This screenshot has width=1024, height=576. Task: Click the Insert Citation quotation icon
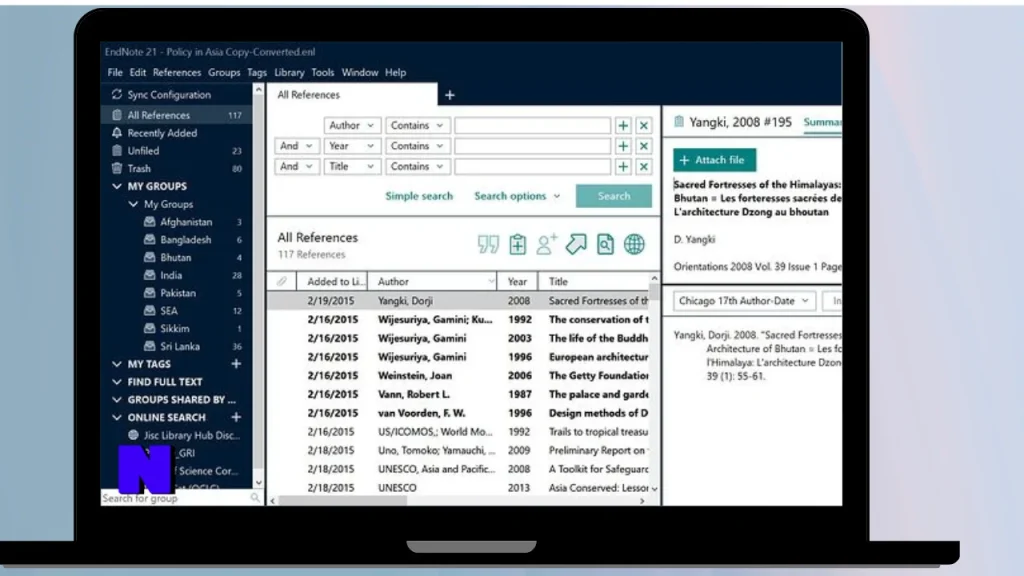point(488,244)
